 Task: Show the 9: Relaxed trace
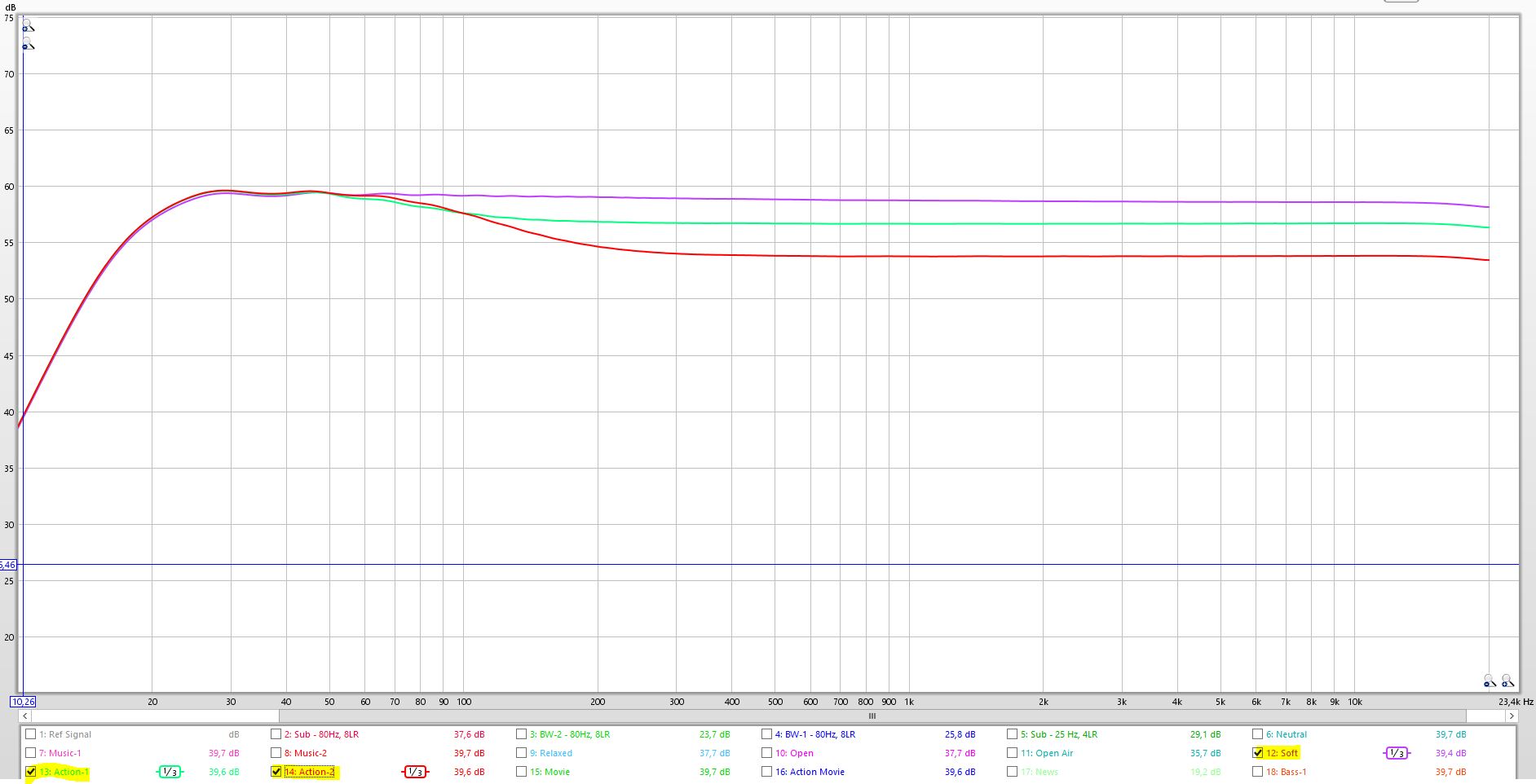522,753
